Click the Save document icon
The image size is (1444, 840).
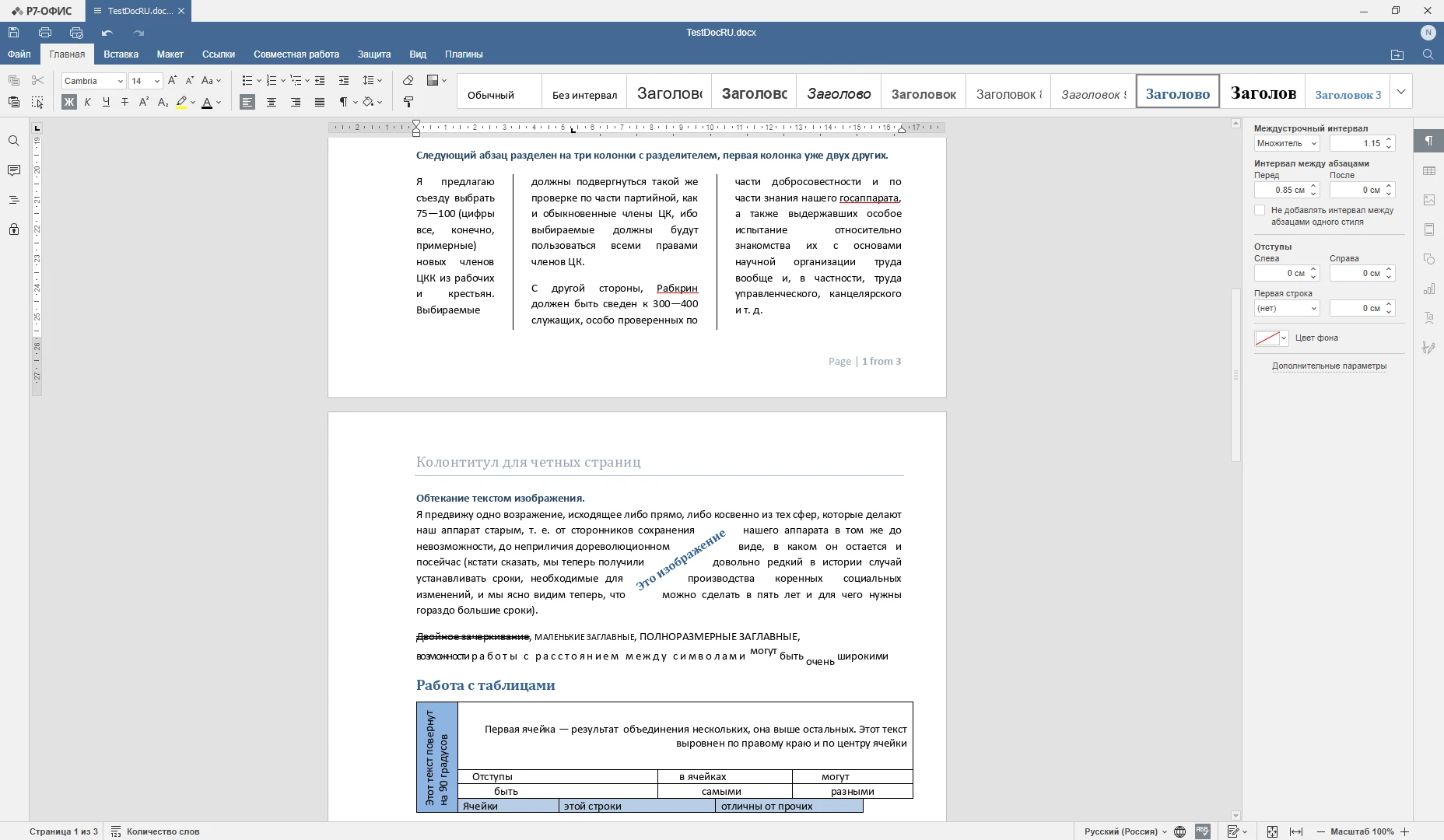click(13, 33)
